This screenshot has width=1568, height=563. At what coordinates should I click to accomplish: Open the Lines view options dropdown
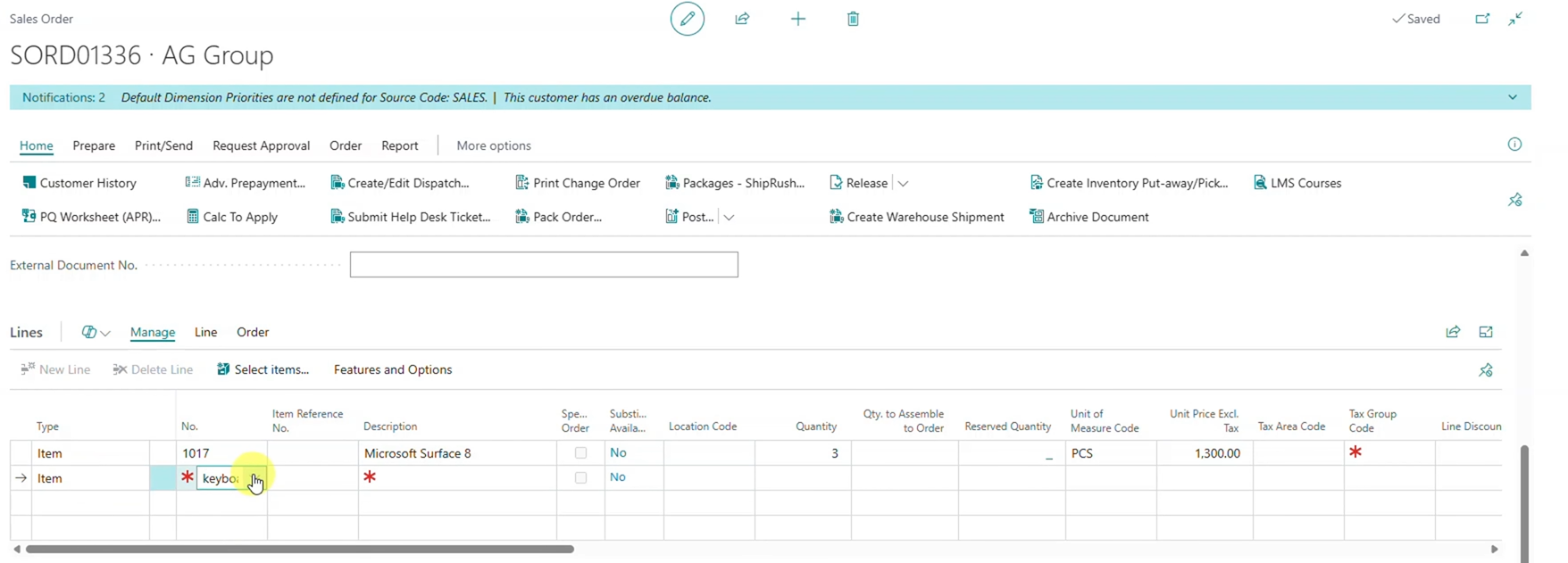(96, 332)
